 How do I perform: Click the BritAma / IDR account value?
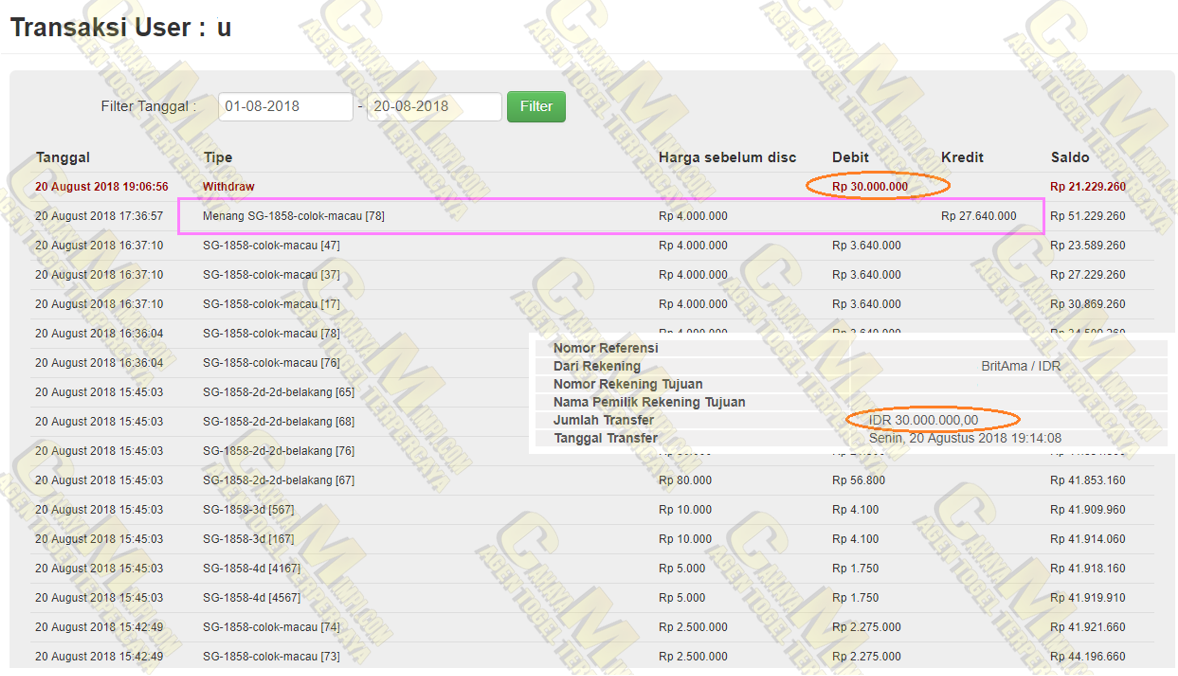1021,366
